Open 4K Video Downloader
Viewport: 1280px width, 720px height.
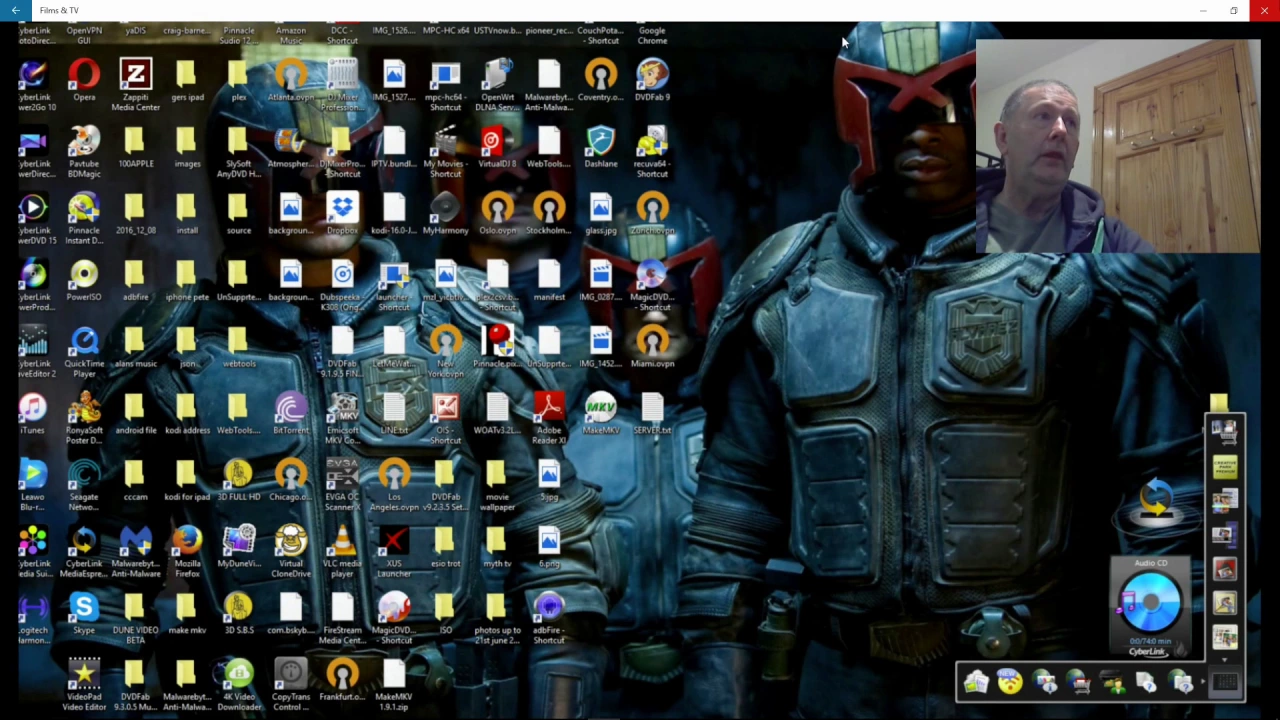239,684
